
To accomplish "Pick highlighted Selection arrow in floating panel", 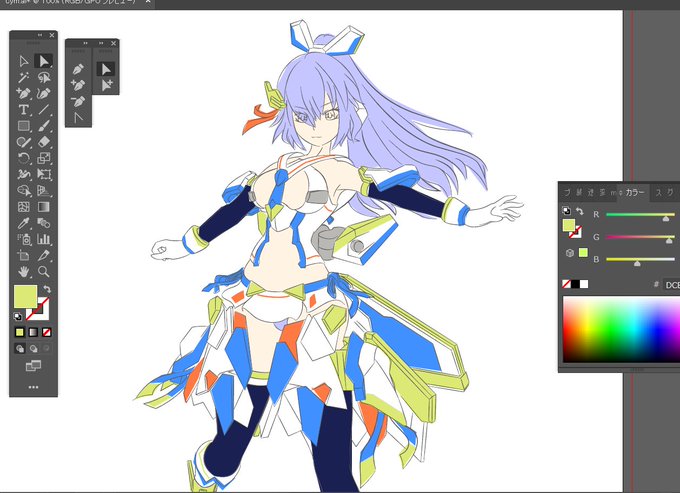I will pyautogui.click(x=106, y=69).
